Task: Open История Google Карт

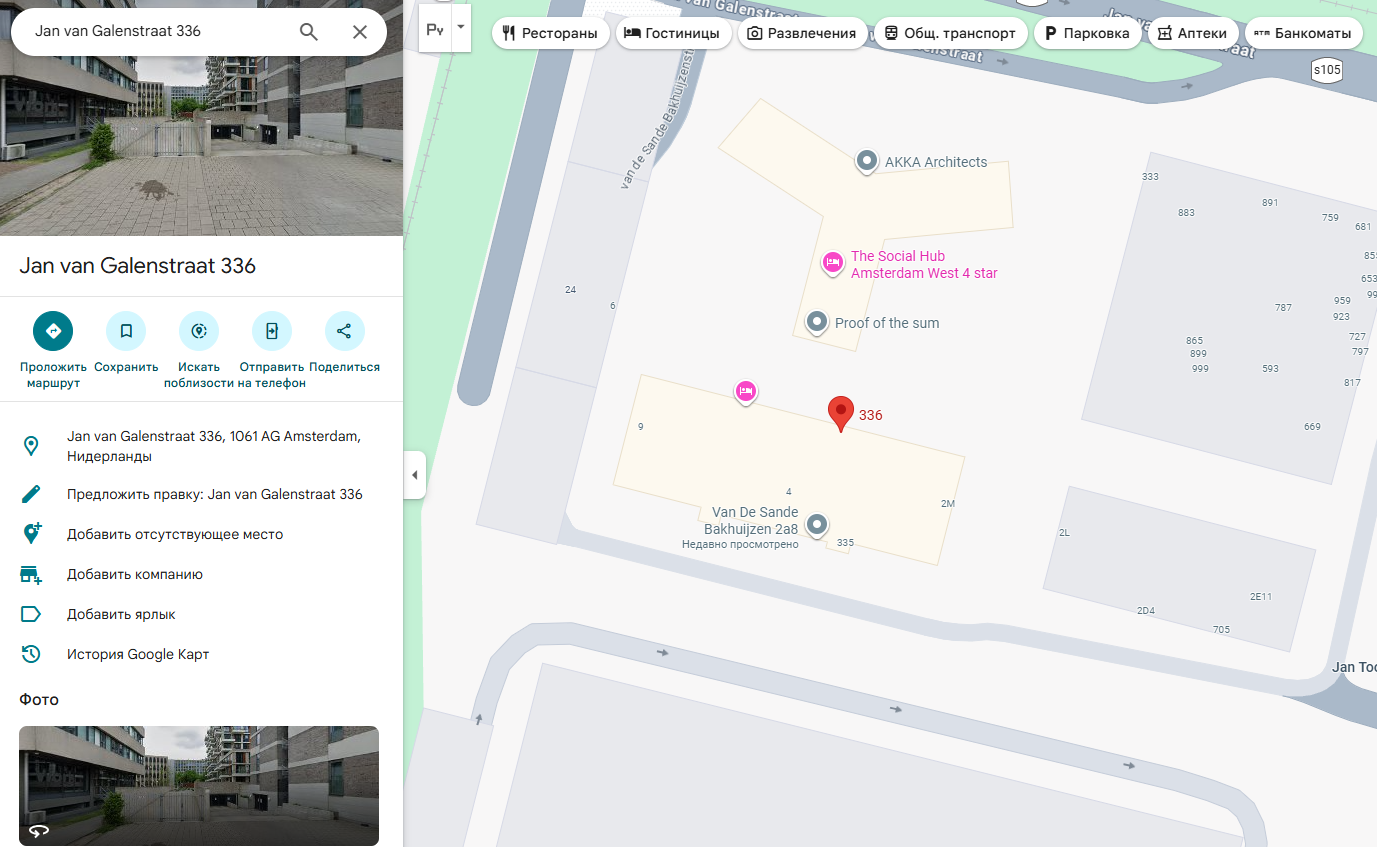Action: coord(138,654)
